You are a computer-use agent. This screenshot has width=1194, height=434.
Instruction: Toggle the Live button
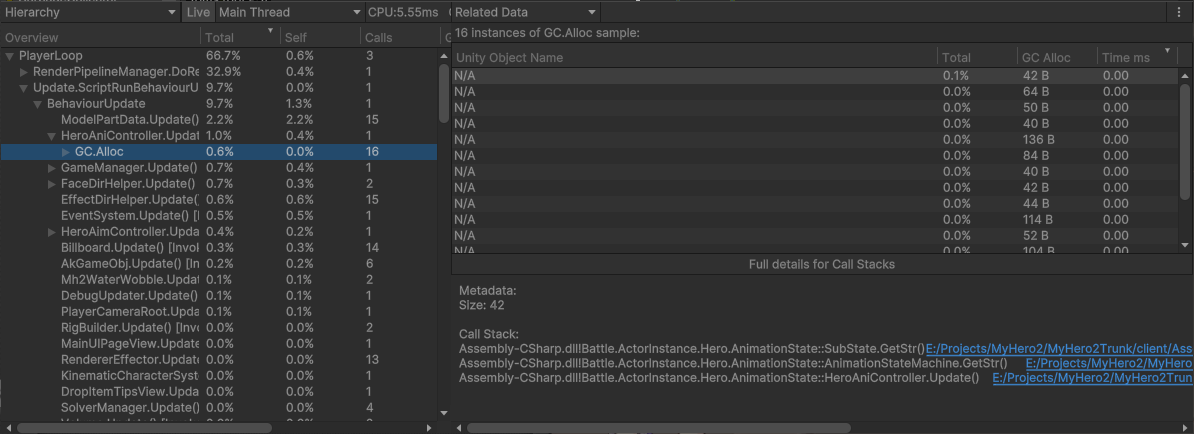click(x=198, y=12)
